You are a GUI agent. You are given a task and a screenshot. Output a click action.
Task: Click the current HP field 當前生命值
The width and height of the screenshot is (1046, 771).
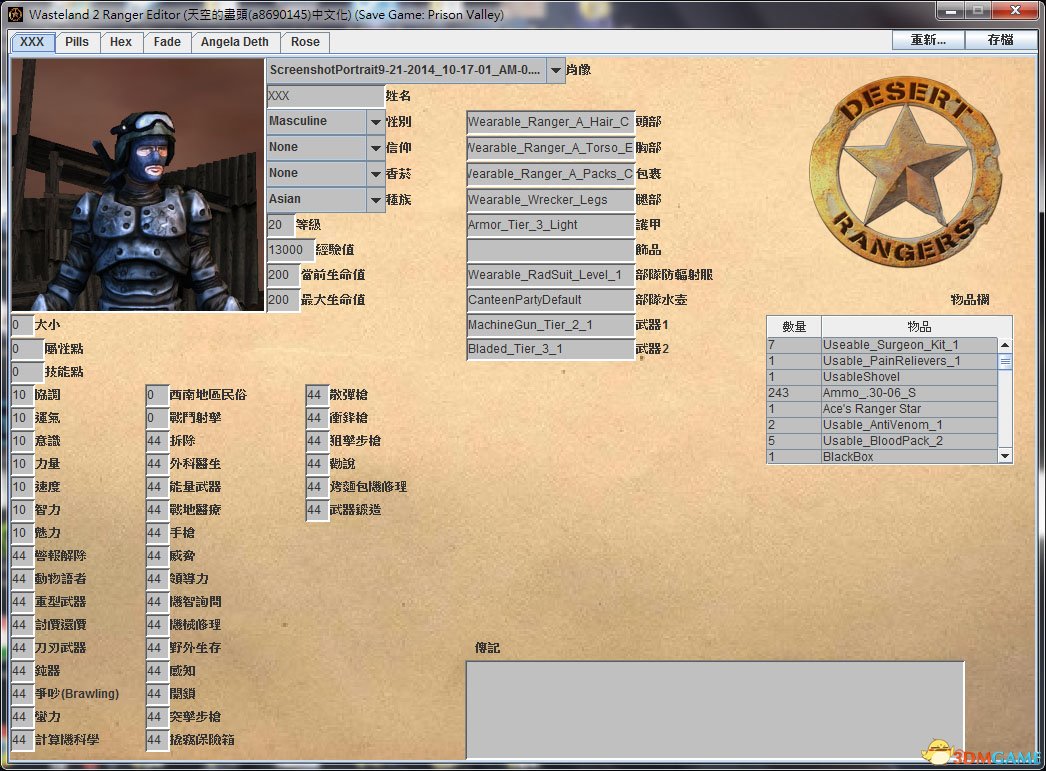click(x=282, y=274)
